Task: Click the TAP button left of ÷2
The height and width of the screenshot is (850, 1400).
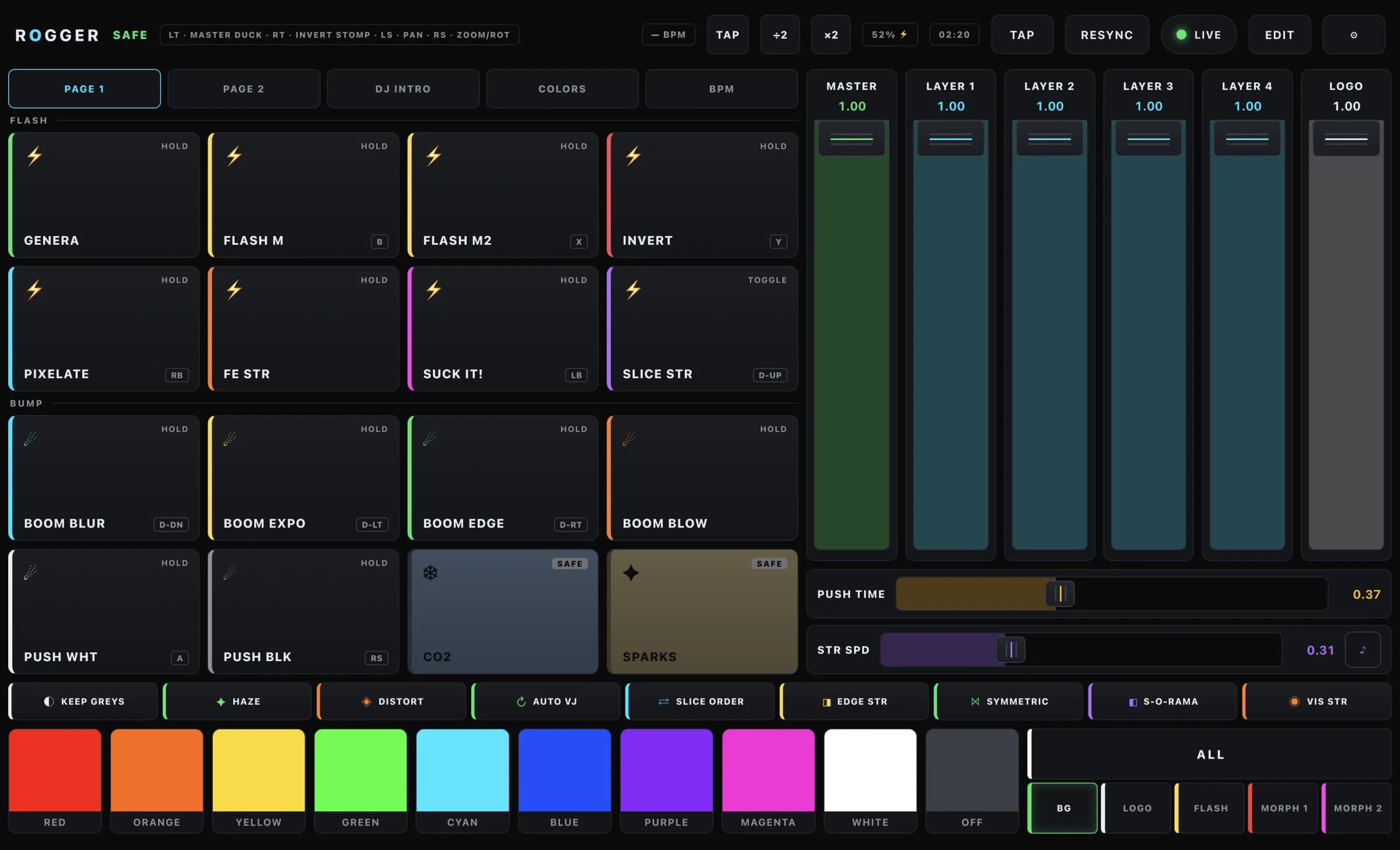Action: pyautogui.click(x=728, y=35)
